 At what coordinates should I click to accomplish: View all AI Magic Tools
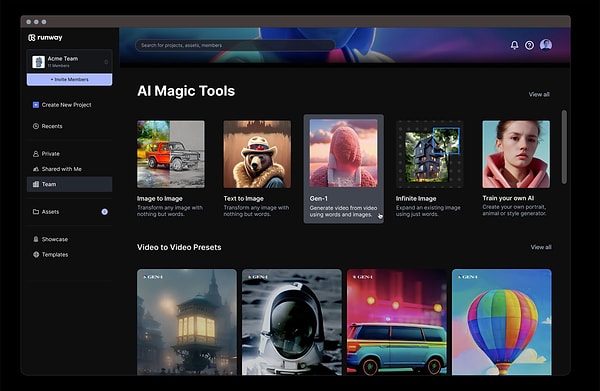pos(539,94)
